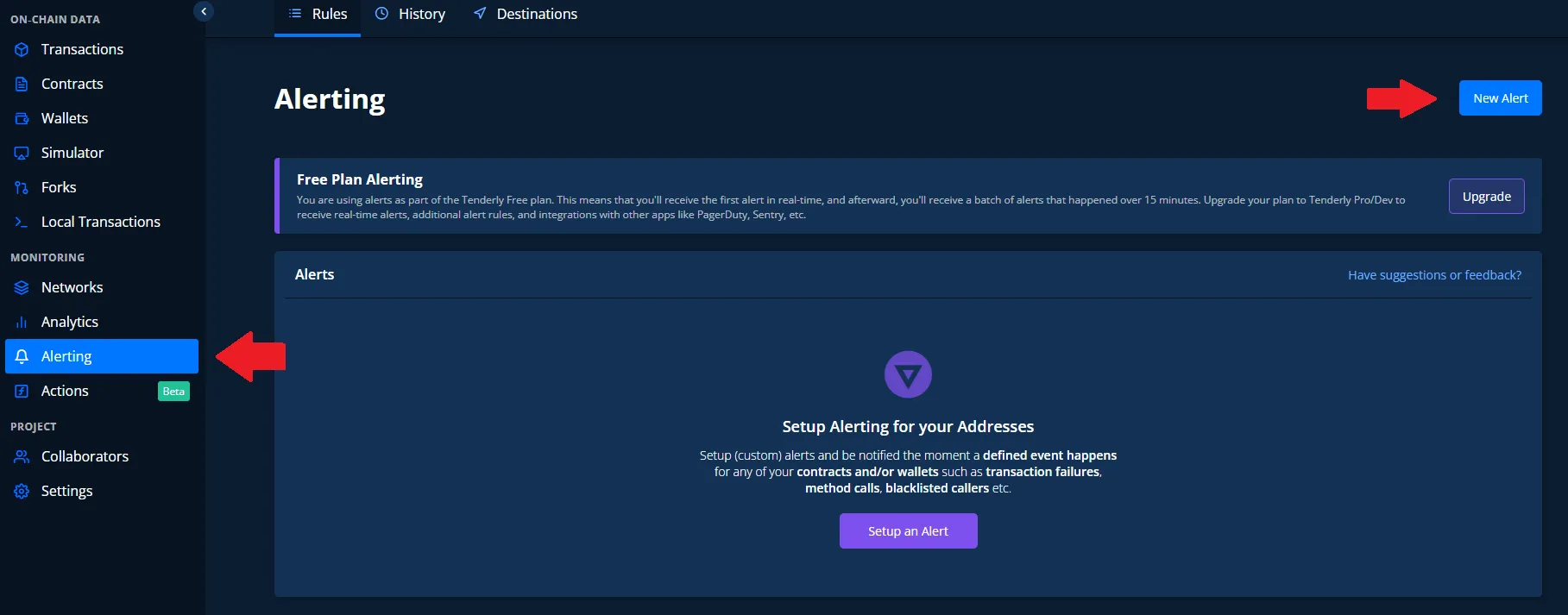This screenshot has width=1568, height=615.
Task: Click the Networks layers icon
Action: 22,287
